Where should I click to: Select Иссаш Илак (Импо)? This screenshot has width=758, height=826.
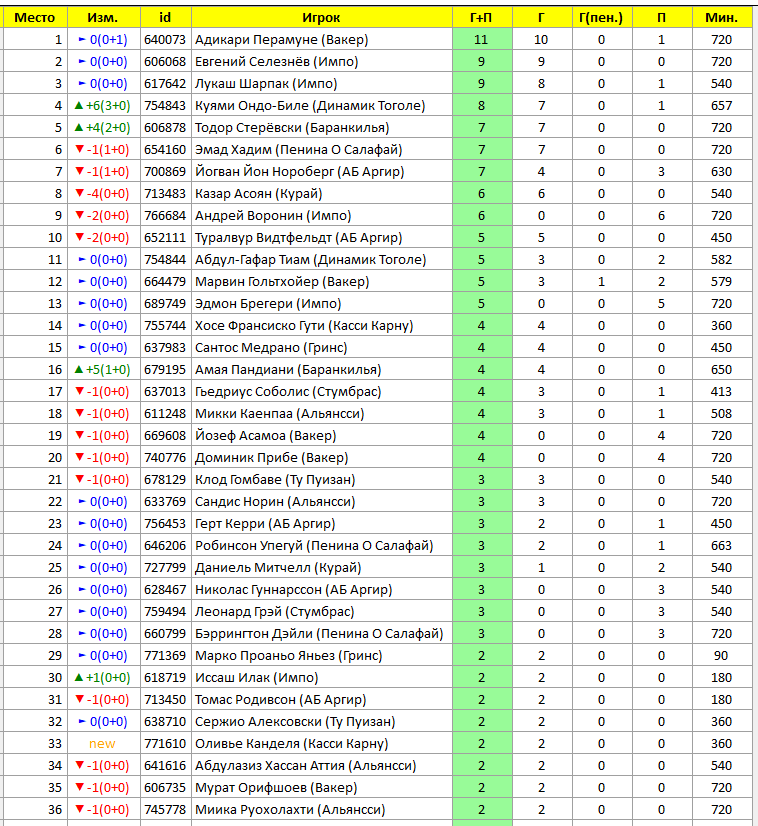tap(257, 677)
